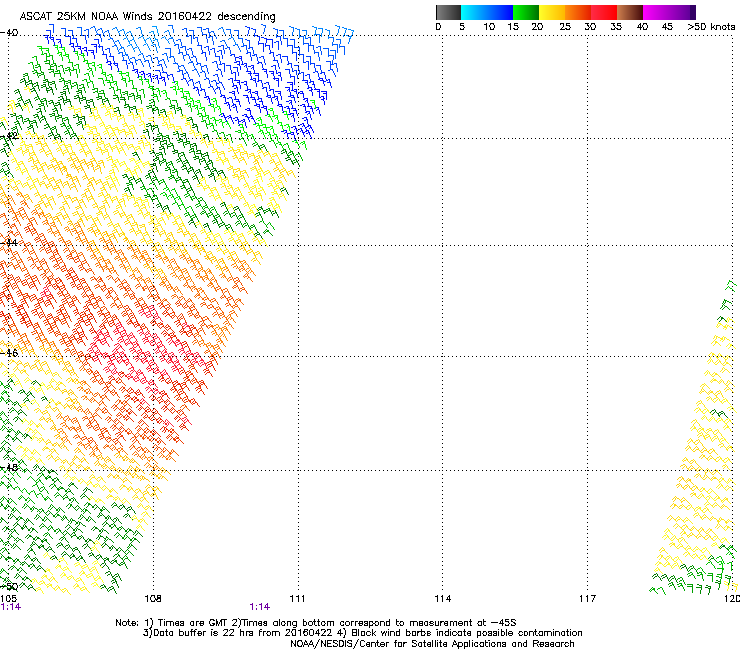Click the 'Times are GMT' note line
This screenshot has height=650, width=740.
[316, 623]
